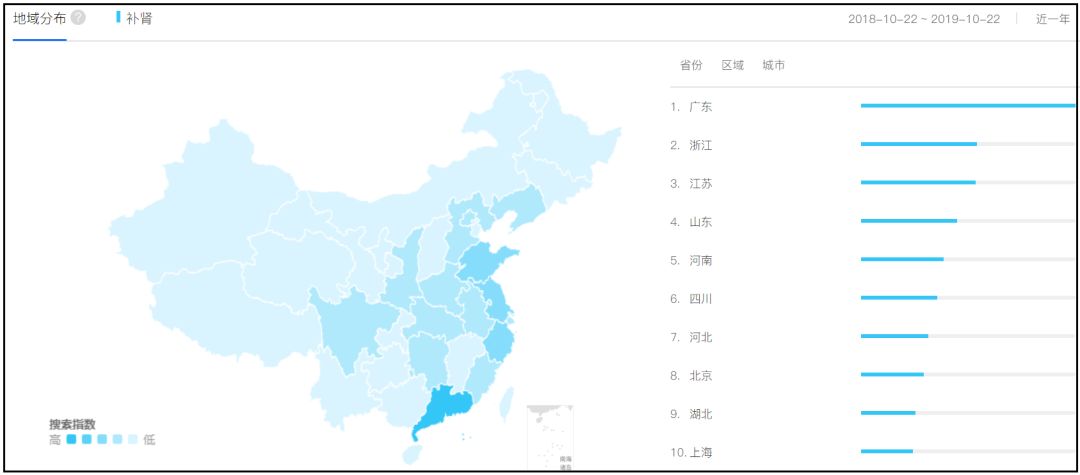Open the 近一年 time range dropdown
The width and height of the screenshot is (1080, 475).
pos(1052,19)
